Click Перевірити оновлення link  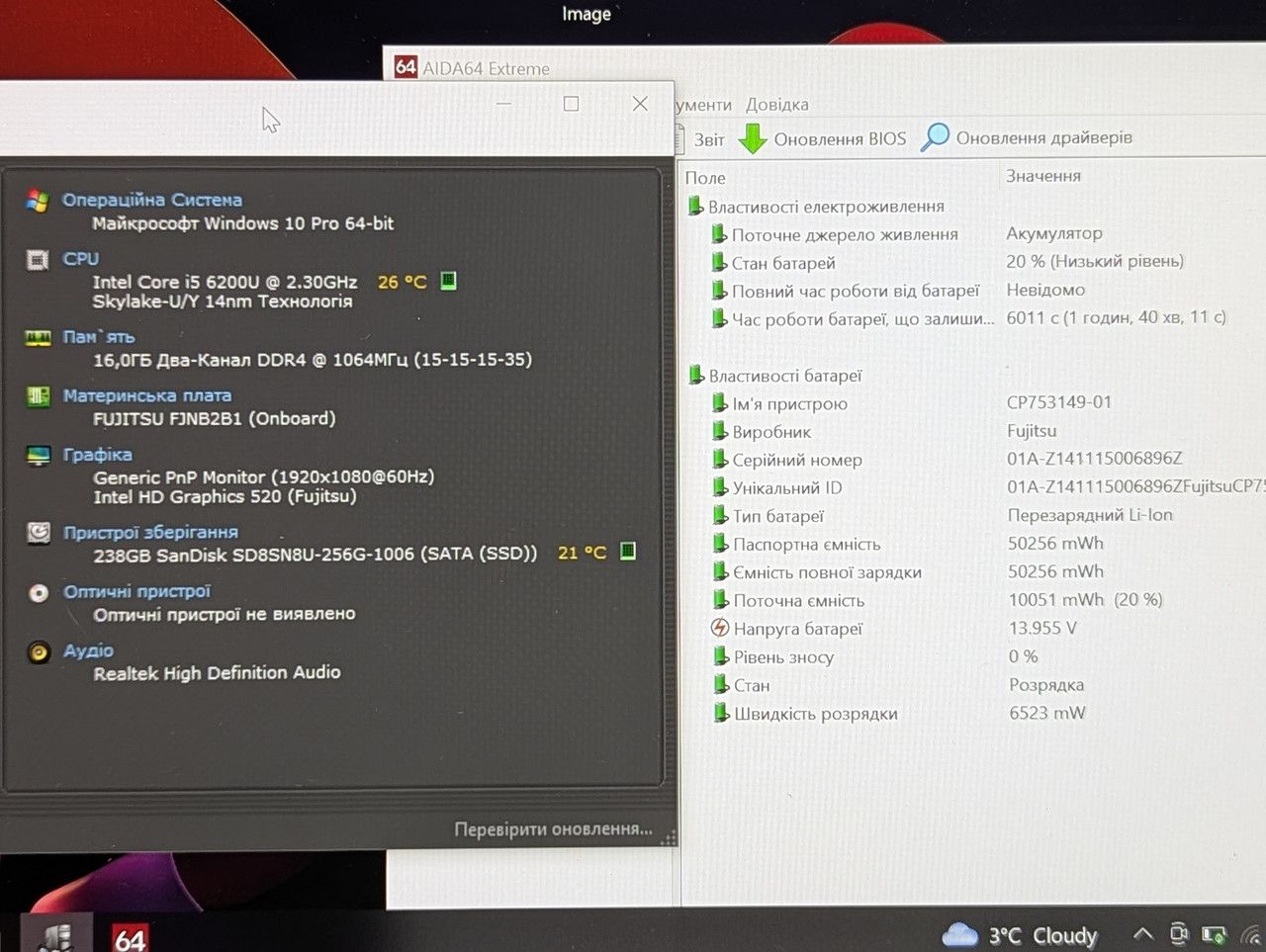[553, 828]
